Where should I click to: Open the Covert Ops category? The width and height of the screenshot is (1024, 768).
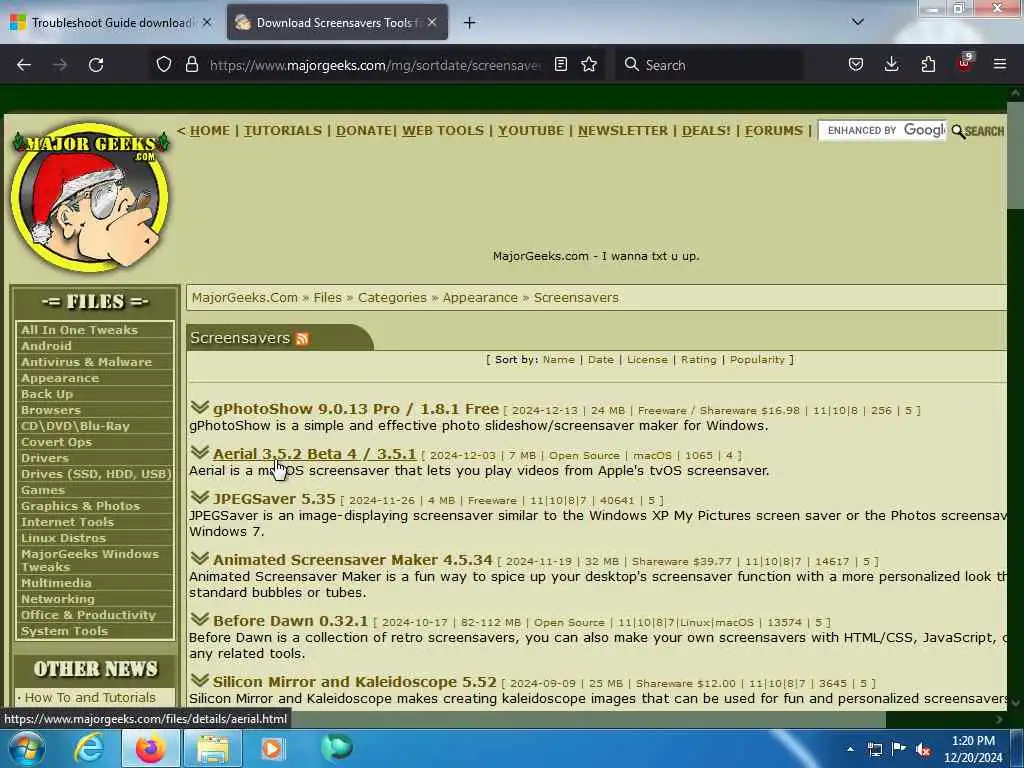[56, 442]
